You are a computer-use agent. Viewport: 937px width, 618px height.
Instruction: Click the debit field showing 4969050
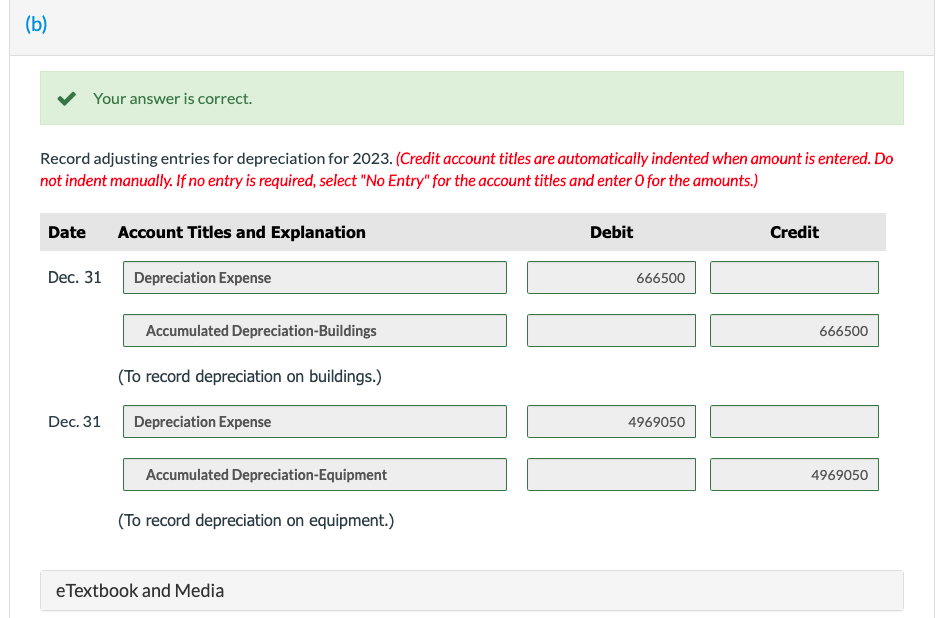(x=611, y=421)
